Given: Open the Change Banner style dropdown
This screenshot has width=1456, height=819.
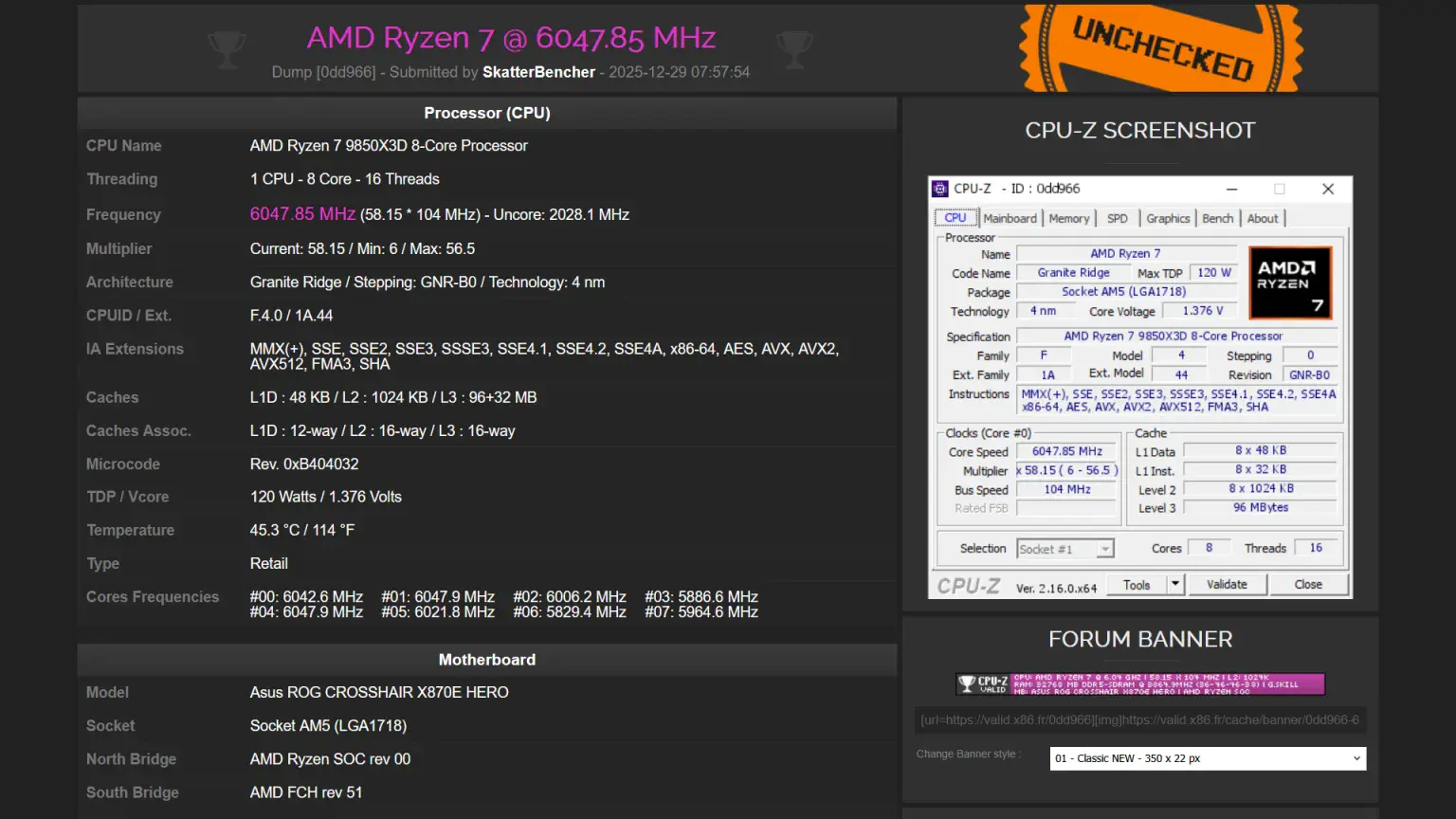Looking at the screenshot, I should pos(1208,758).
